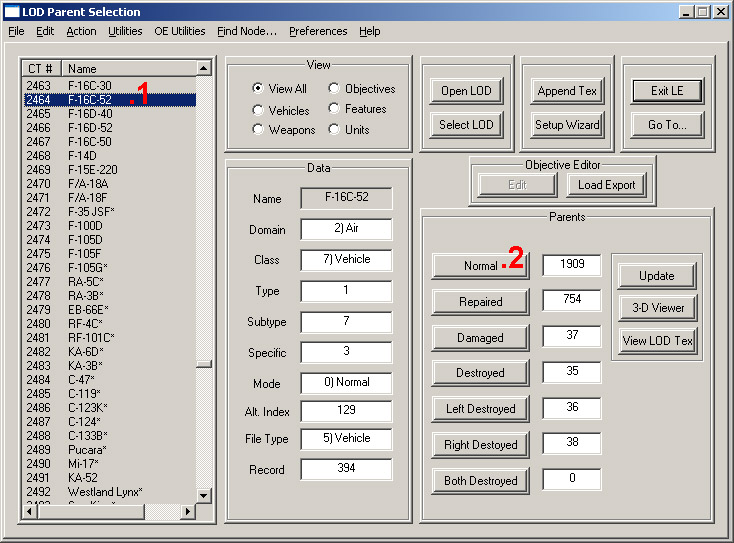Click the list's horizontal scroll right arrow
Image resolution: width=734 pixels, height=543 pixels.
pyautogui.click(x=189, y=512)
